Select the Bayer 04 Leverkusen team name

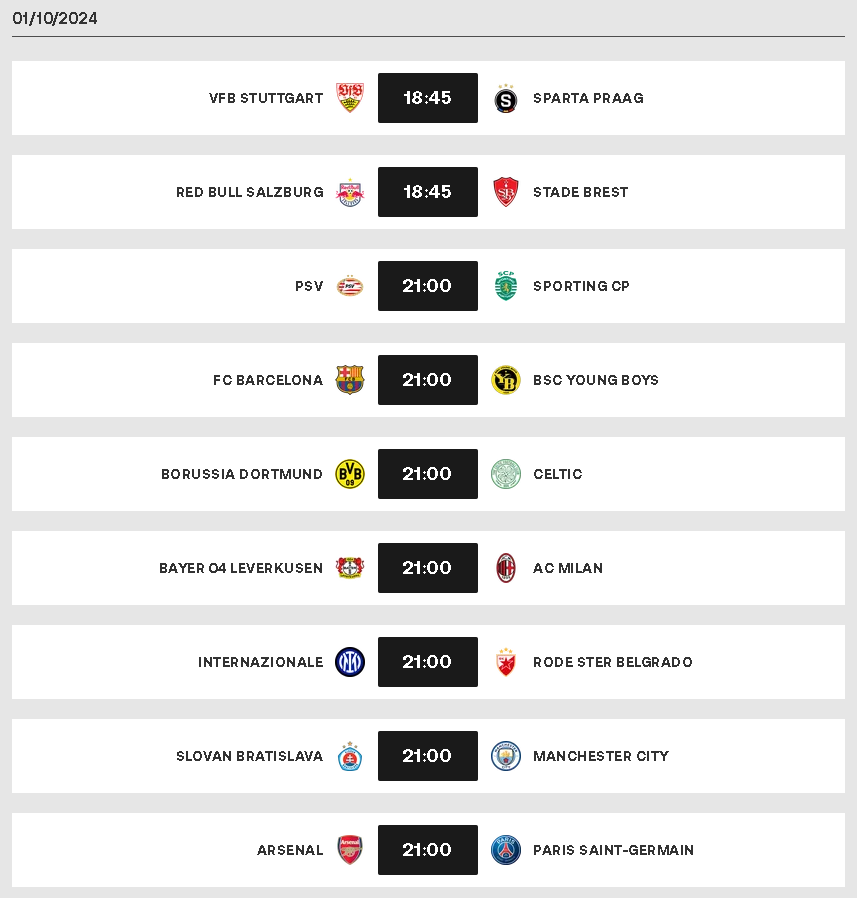[x=241, y=568]
